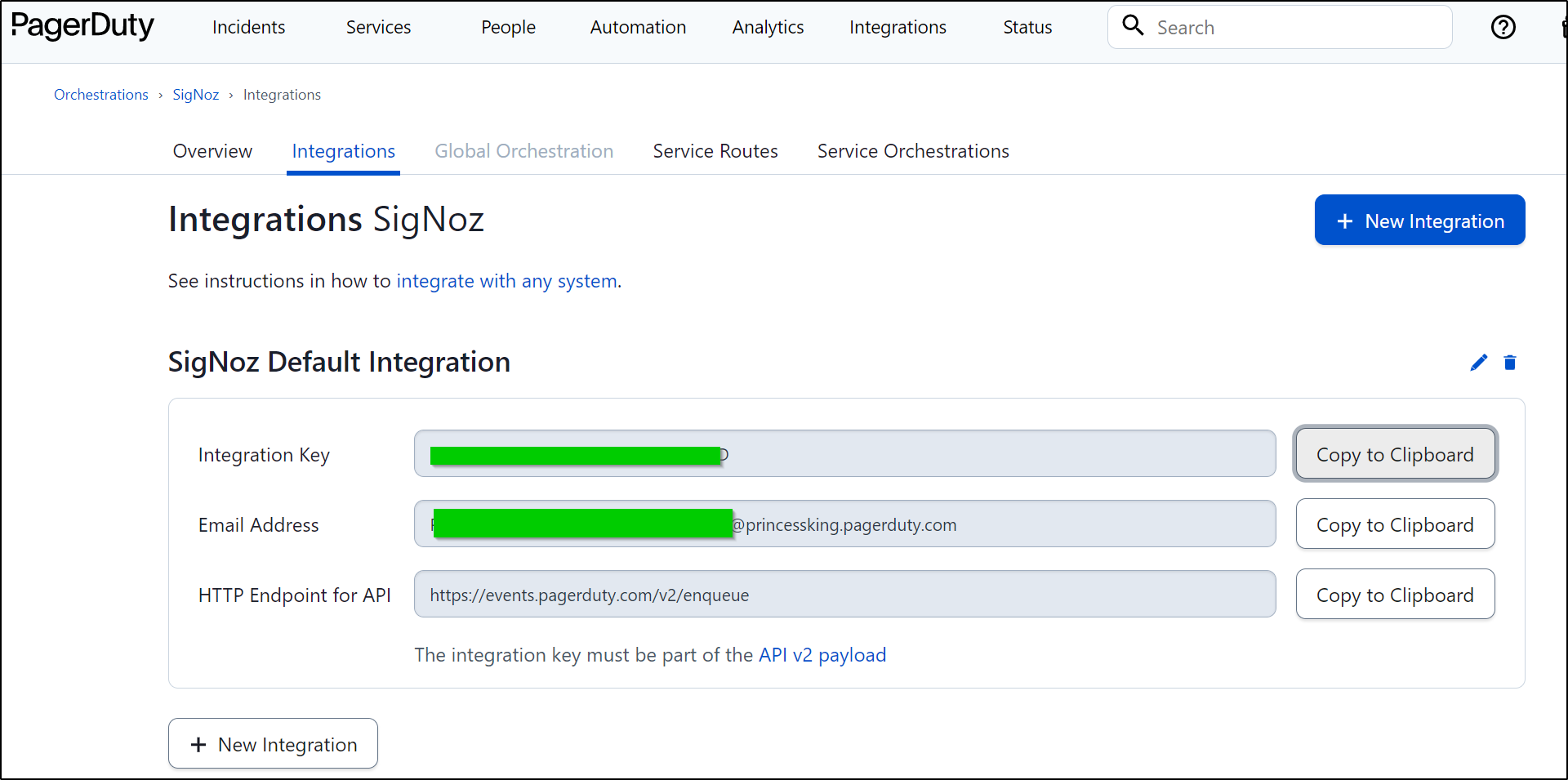
Task: Open the Integrations top navigation menu
Action: (x=898, y=28)
